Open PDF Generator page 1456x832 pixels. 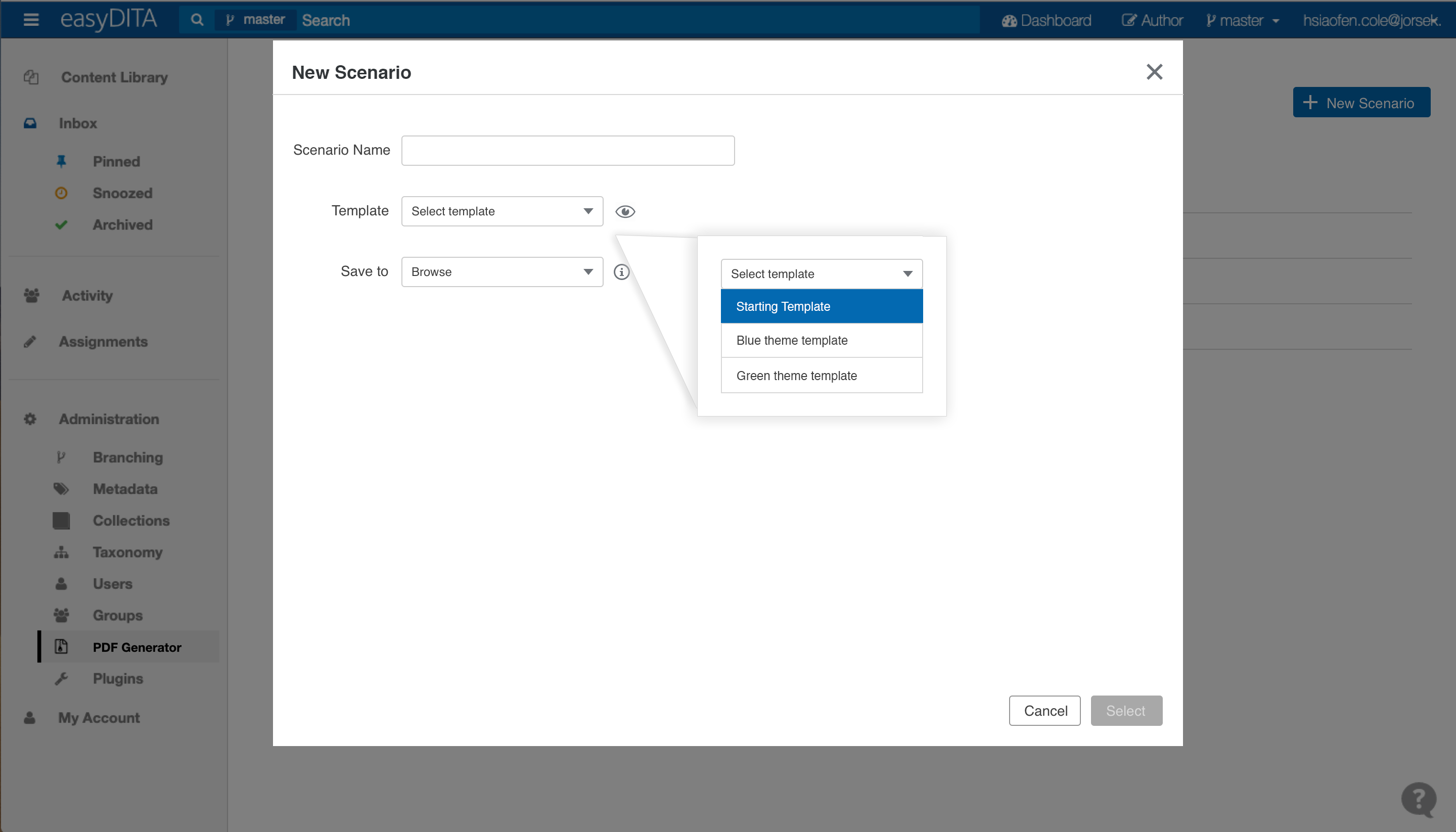[137, 647]
